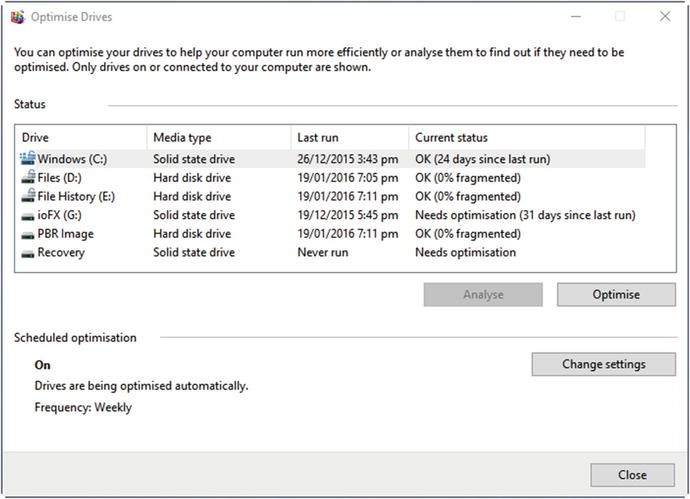Open Change settings for scheduled optimisation

(603, 364)
